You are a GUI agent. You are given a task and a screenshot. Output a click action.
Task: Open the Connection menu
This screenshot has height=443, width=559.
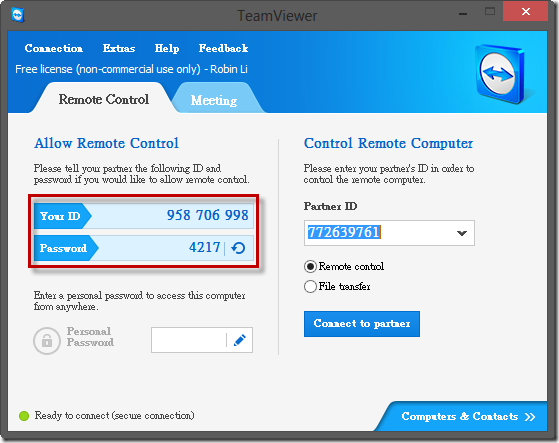coord(53,48)
